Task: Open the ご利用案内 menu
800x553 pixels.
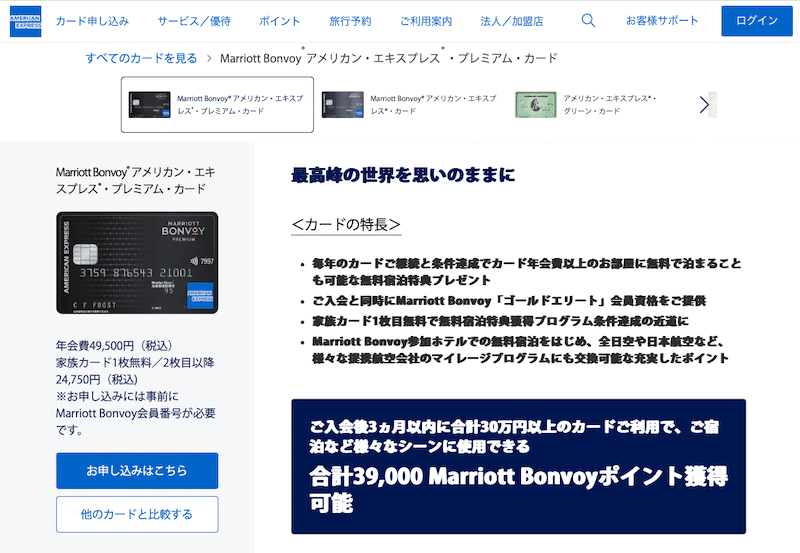Action: (426, 21)
